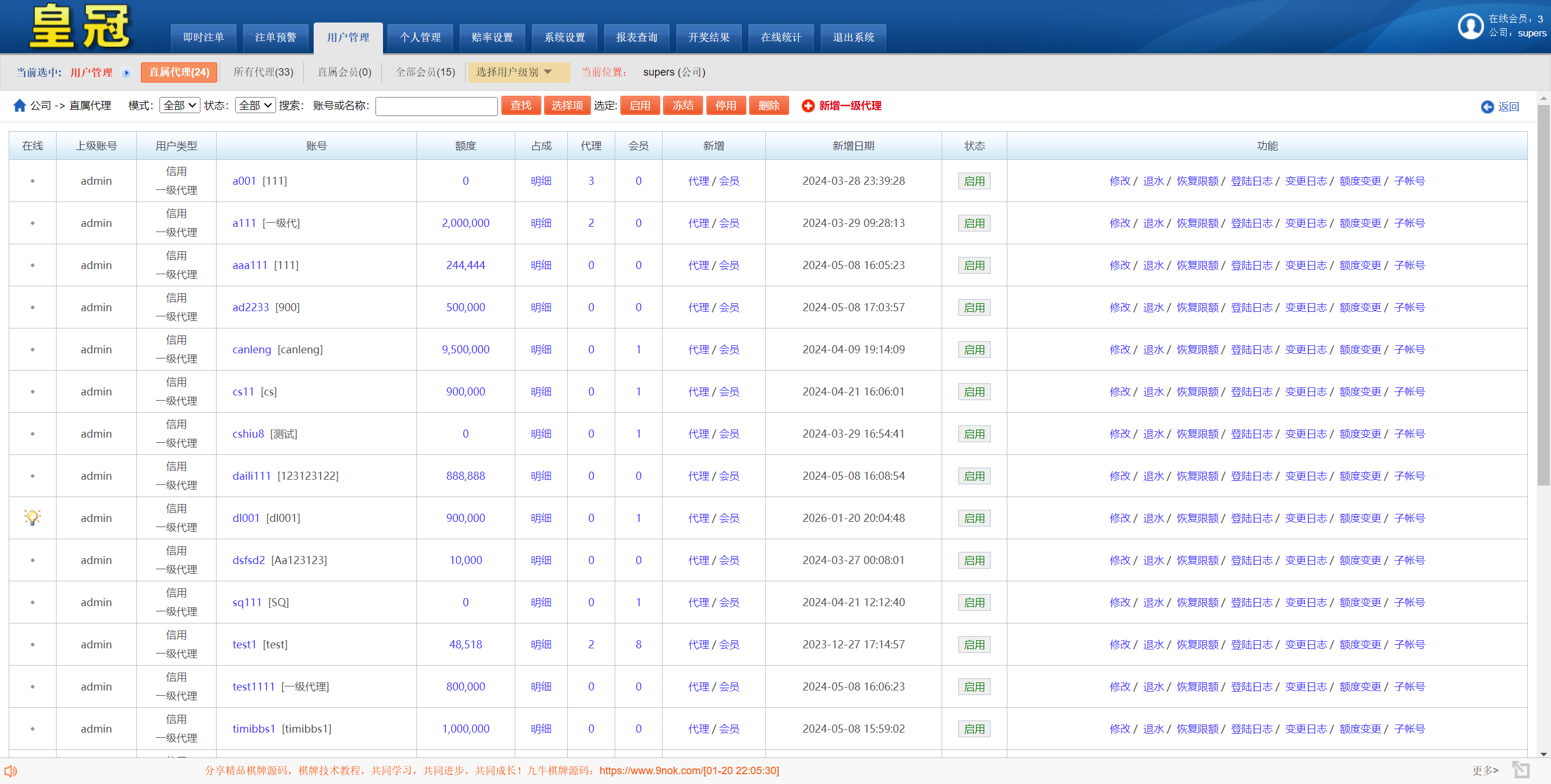1551x784 pixels.
Task: Open the user avatar icon top right
Action: (x=1470, y=27)
